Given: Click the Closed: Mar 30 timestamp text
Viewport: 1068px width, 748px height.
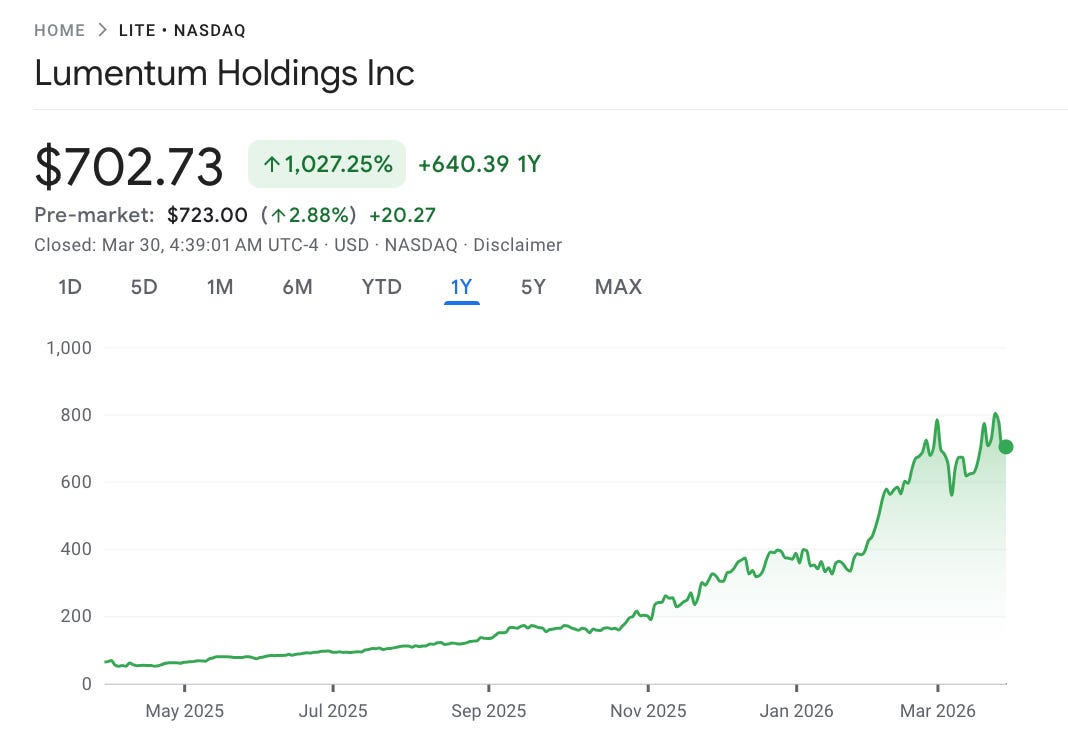Looking at the screenshot, I should (x=176, y=245).
